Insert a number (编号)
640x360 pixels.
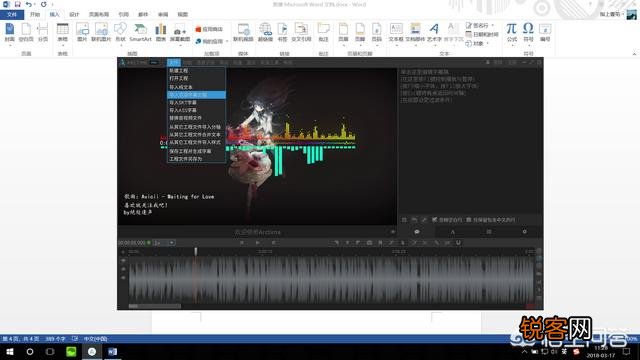point(545,33)
